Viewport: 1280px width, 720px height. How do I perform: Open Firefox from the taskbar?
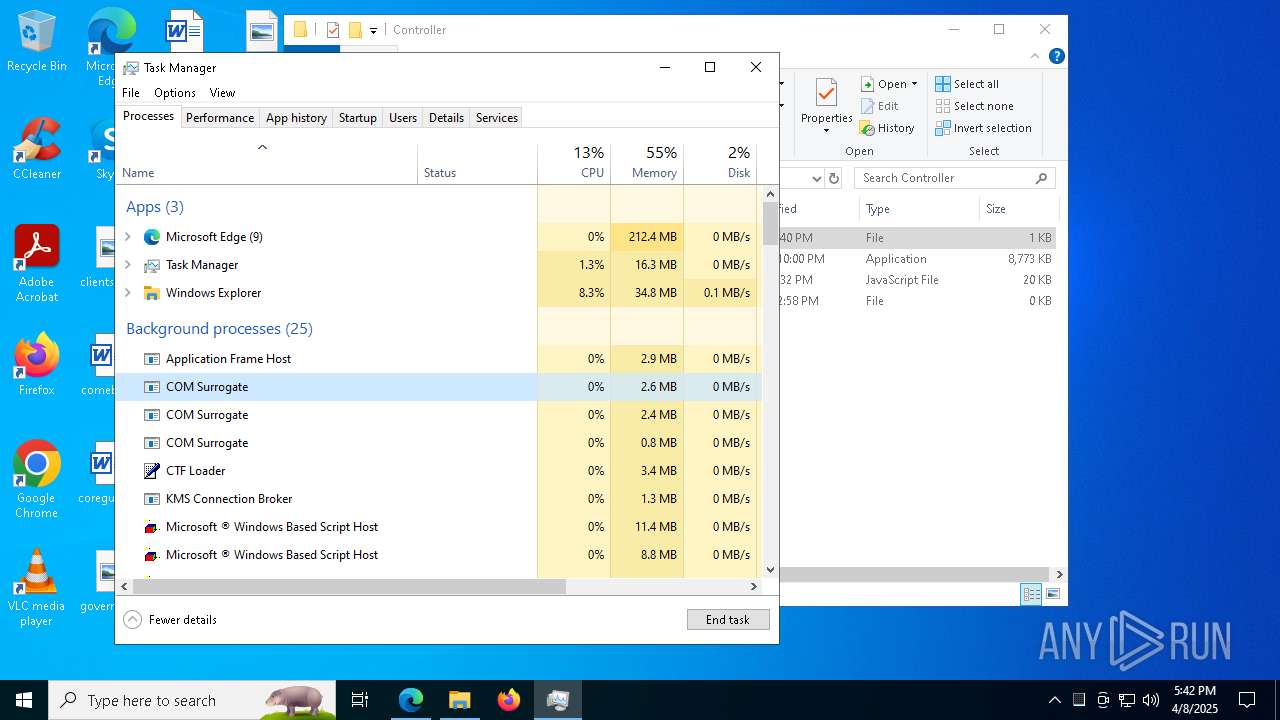point(509,700)
